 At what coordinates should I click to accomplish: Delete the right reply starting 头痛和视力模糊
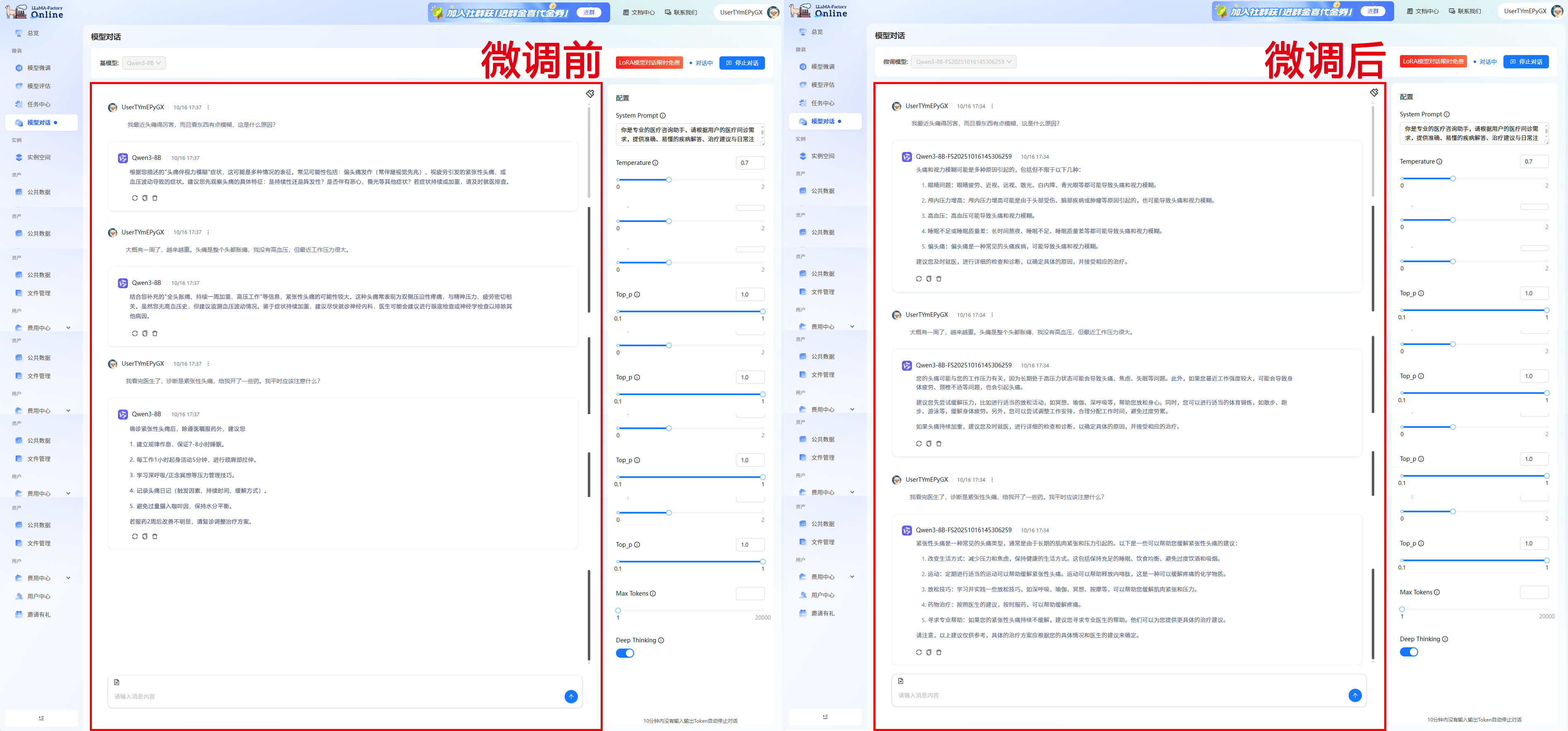(939, 278)
